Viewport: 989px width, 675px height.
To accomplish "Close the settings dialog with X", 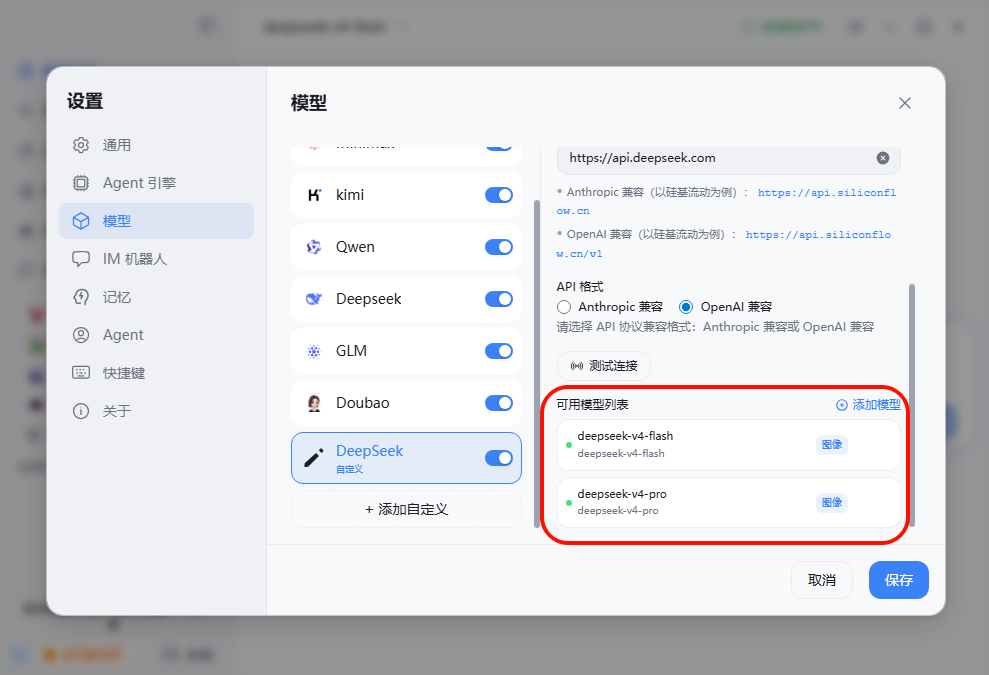I will pos(904,103).
